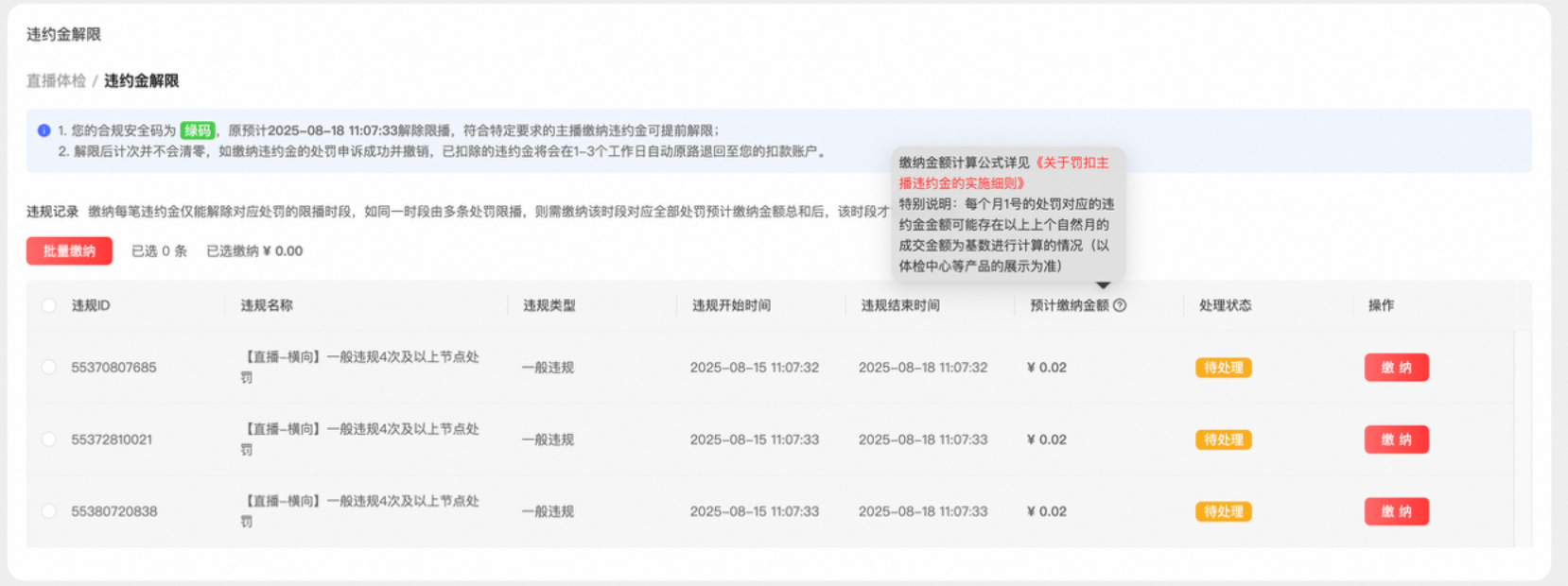Viewport: 1568px width, 586px height.
Task: Click 一般违规 type in row 55372810021
Action: pos(549,439)
